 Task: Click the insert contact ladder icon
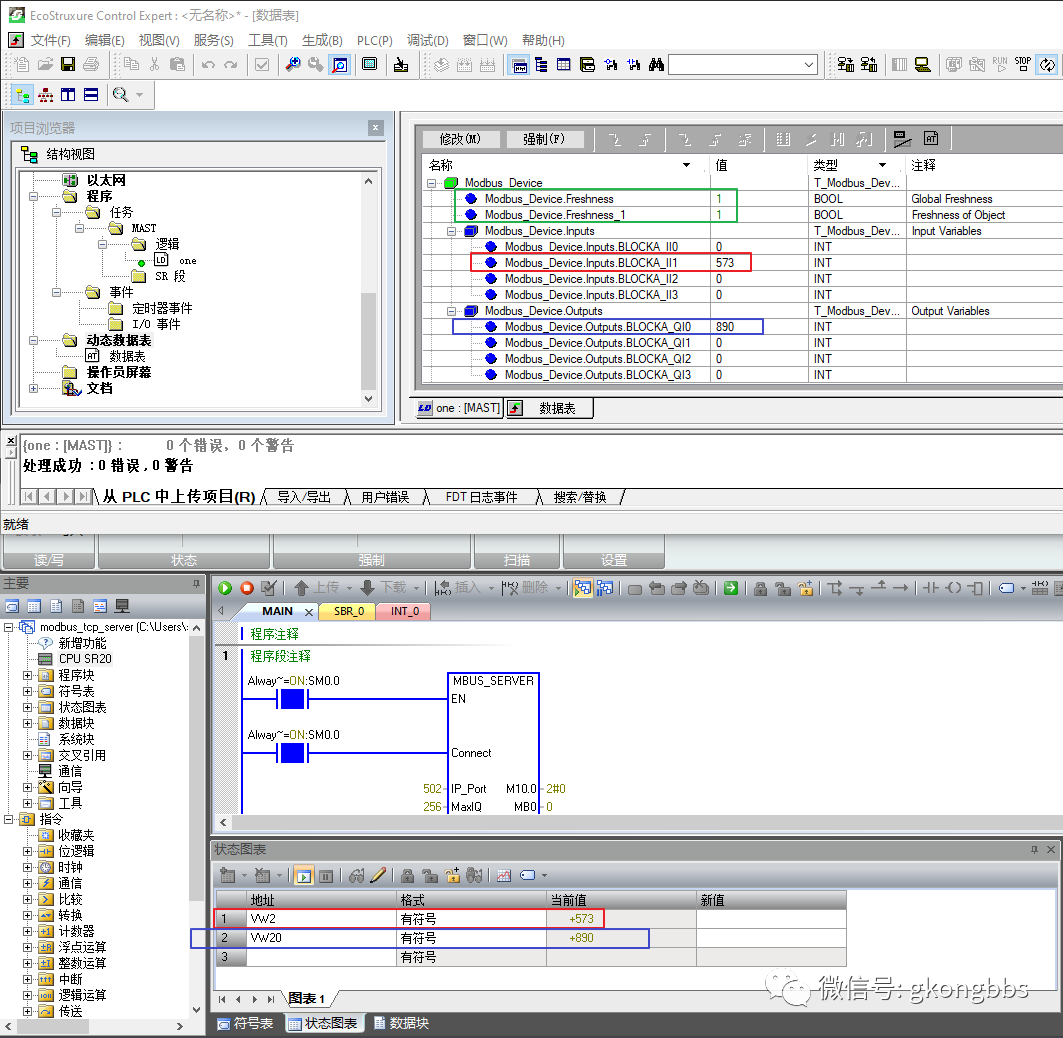click(x=931, y=588)
